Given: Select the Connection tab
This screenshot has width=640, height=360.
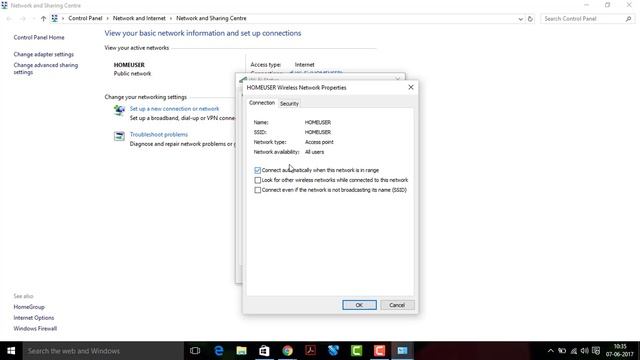Looking at the screenshot, I should point(262,103).
